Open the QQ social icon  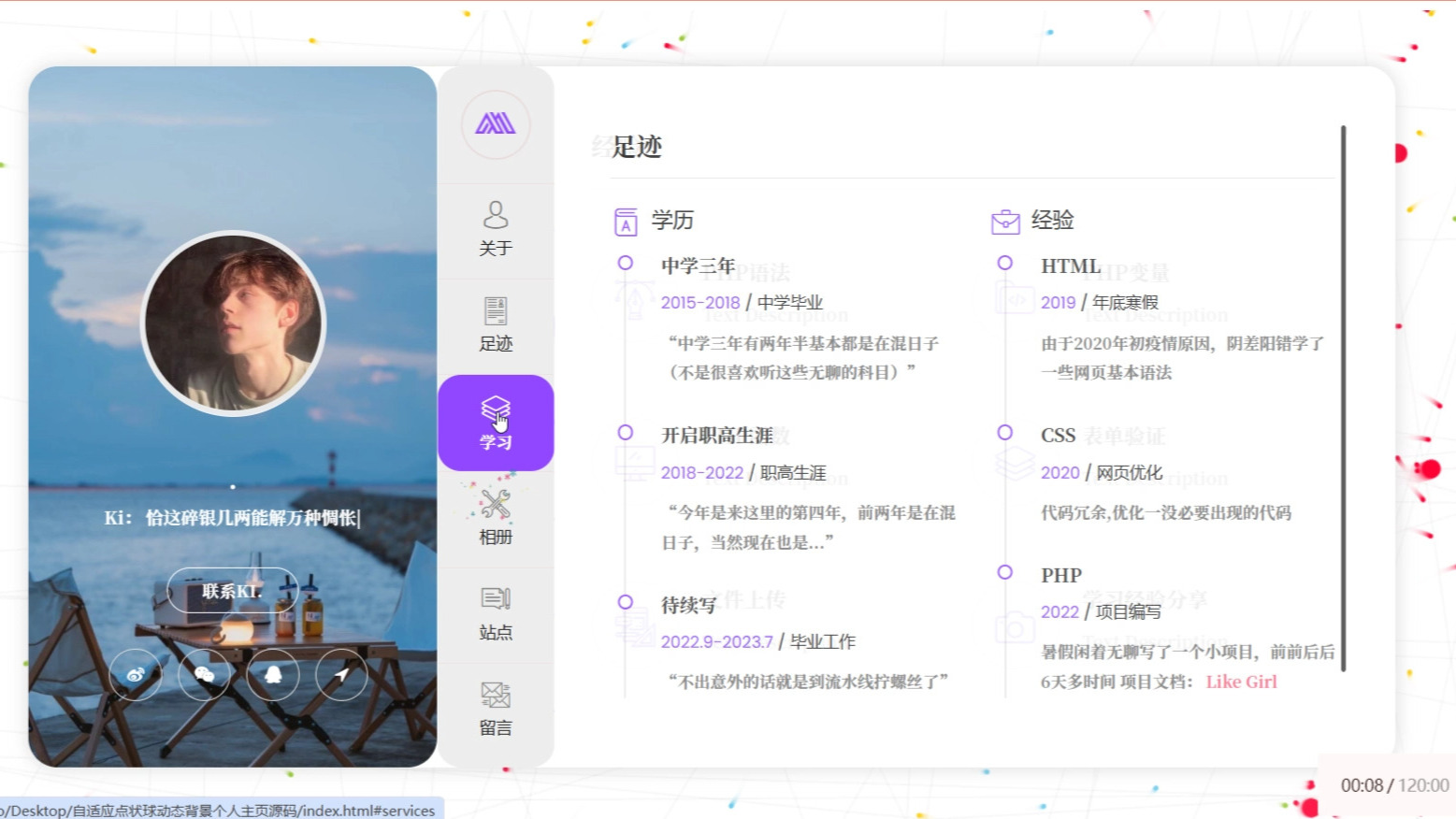(273, 675)
